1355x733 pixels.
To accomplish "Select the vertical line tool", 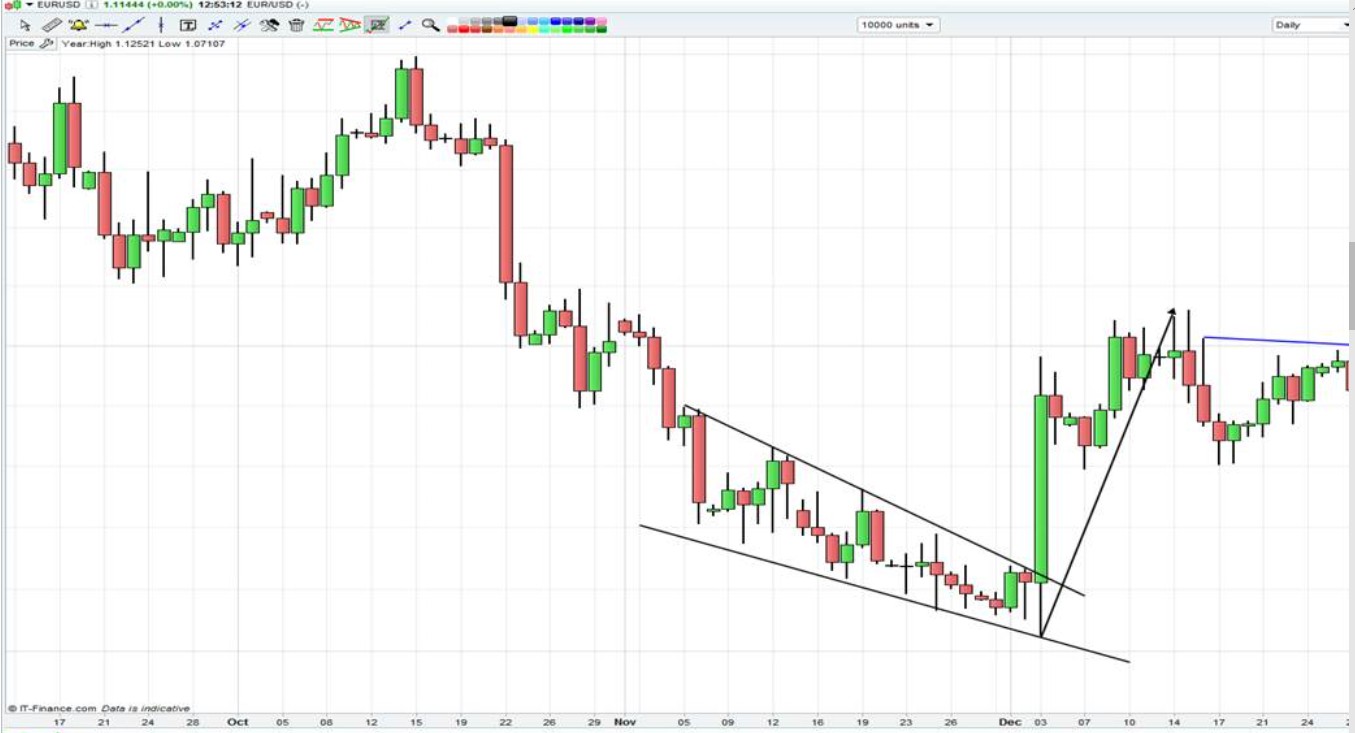I will click(160, 25).
